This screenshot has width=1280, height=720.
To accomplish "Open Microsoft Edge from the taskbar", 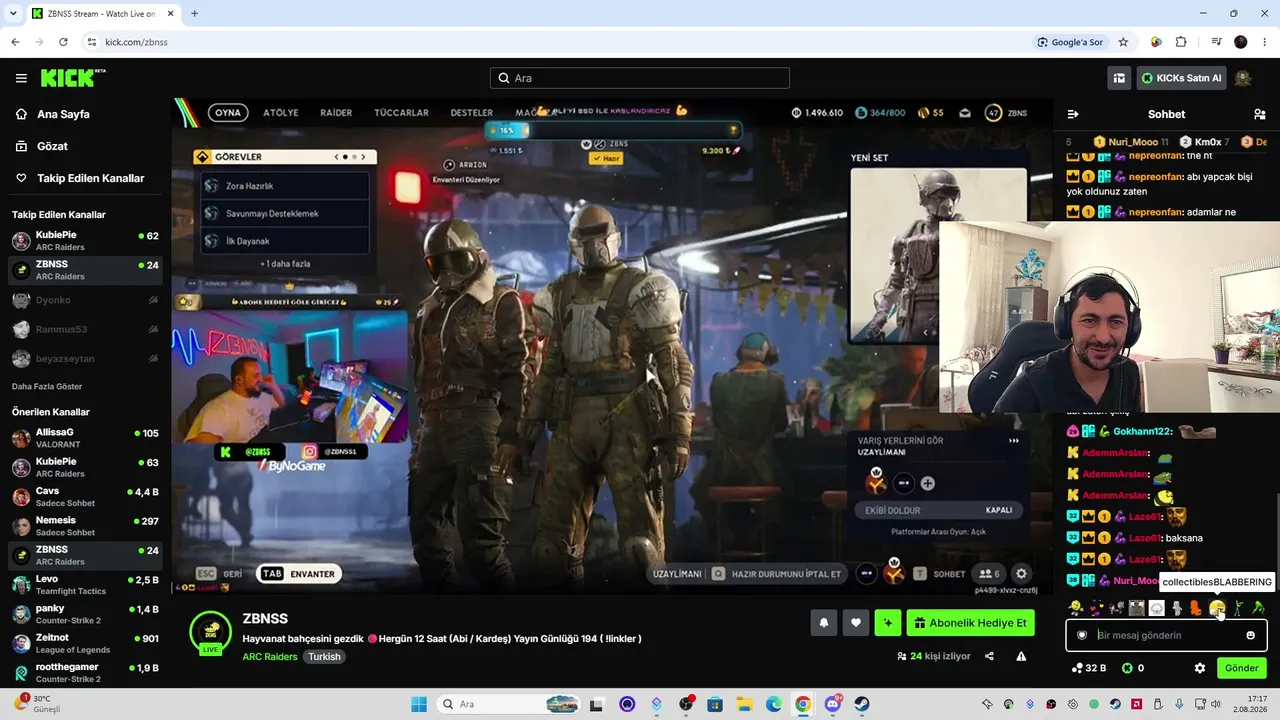I will (773, 704).
